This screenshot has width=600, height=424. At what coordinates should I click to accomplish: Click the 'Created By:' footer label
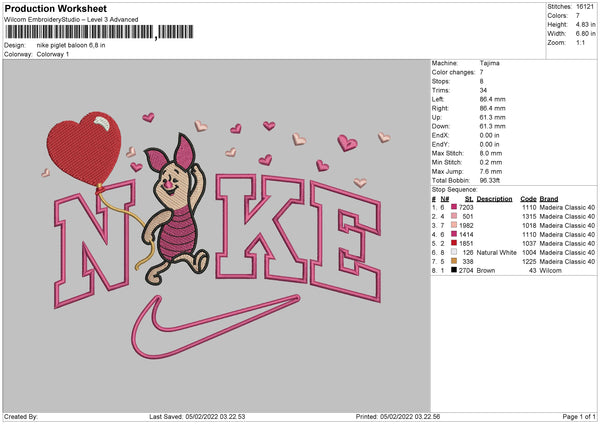pos(21,416)
